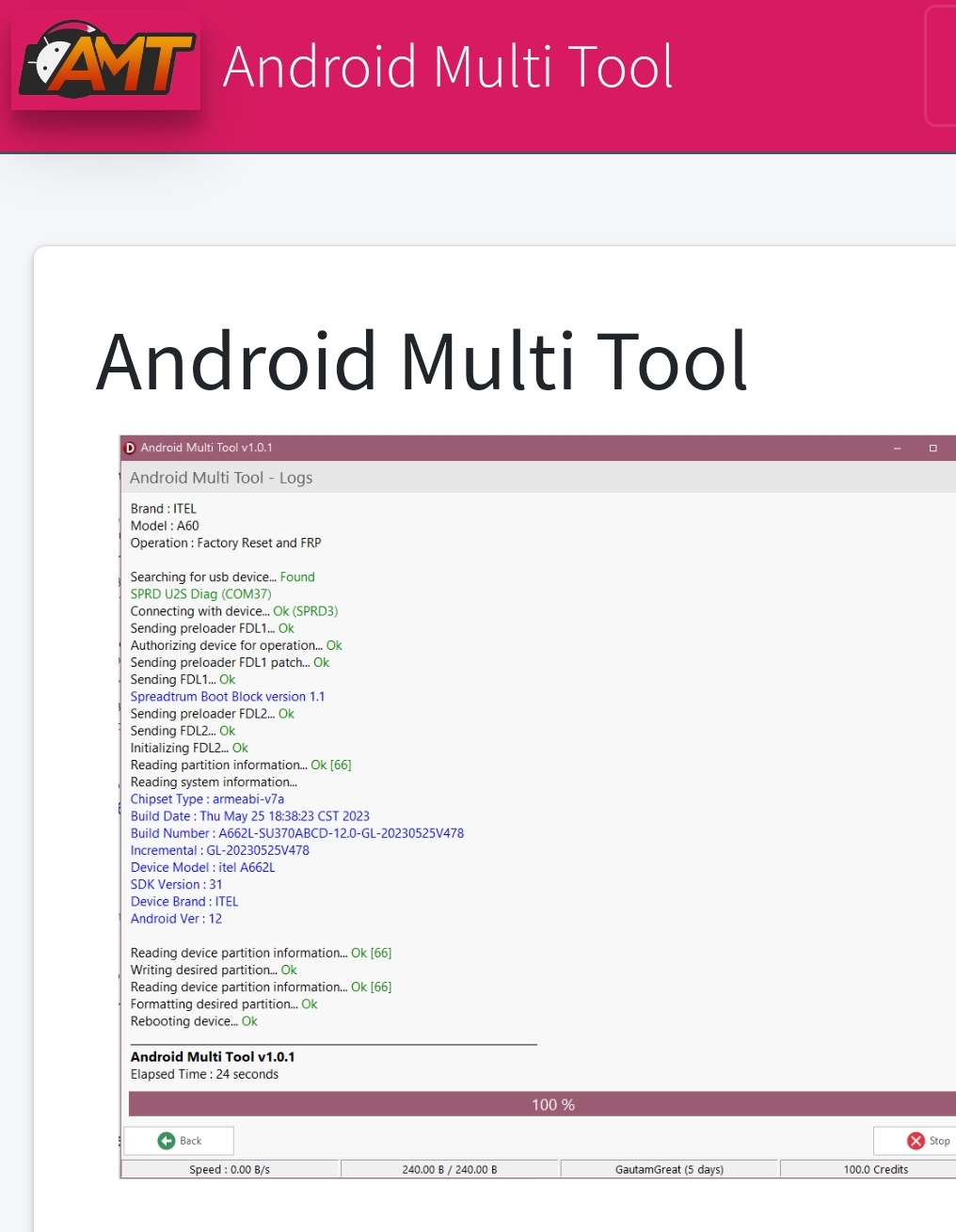Select "Elapsed Time : 24 seconds" text
Image resolution: width=956 pixels, height=1232 pixels.
(205, 1074)
